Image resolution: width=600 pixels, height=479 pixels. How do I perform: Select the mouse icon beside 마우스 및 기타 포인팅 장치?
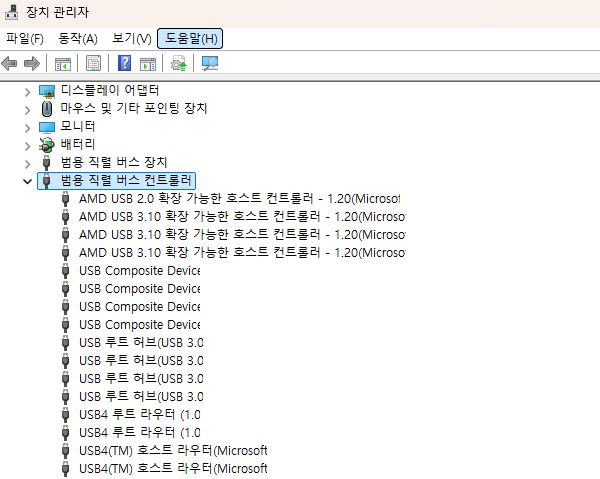(47, 109)
